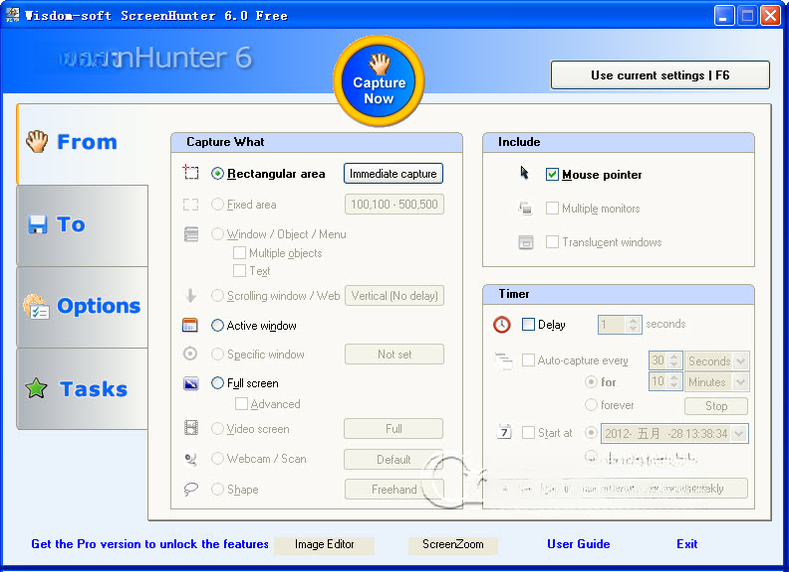The image size is (789, 572).
Task: Select the Full screen radio button
Action: tap(217, 383)
